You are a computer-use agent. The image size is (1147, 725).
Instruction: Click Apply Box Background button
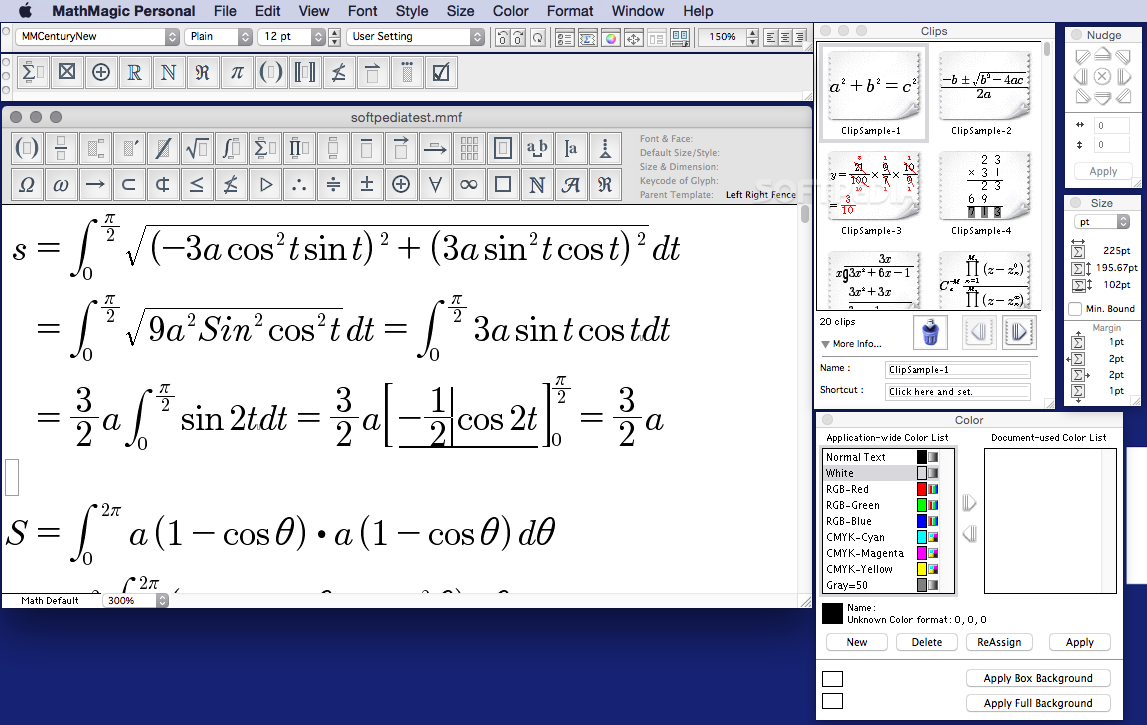1038,678
